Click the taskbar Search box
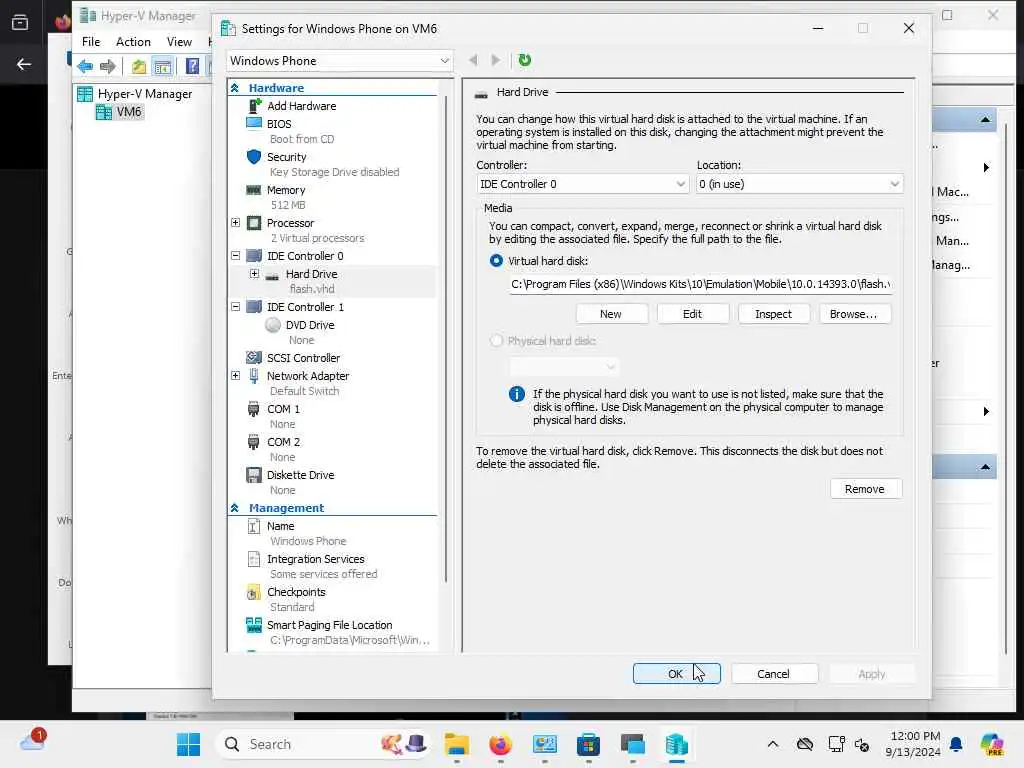Image resolution: width=1024 pixels, height=768 pixels. [323, 744]
